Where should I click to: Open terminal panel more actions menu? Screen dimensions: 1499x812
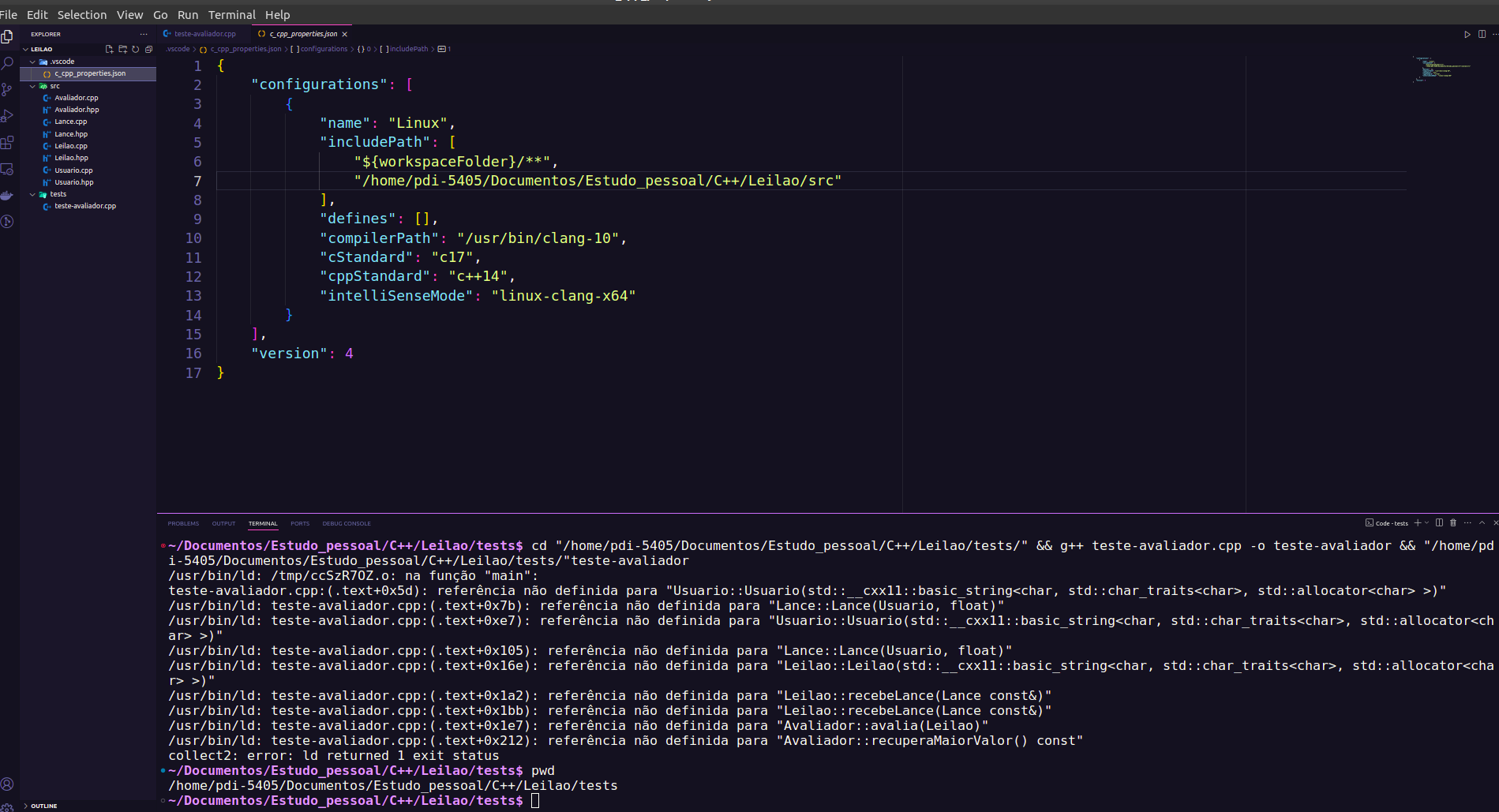pyautogui.click(x=1467, y=522)
